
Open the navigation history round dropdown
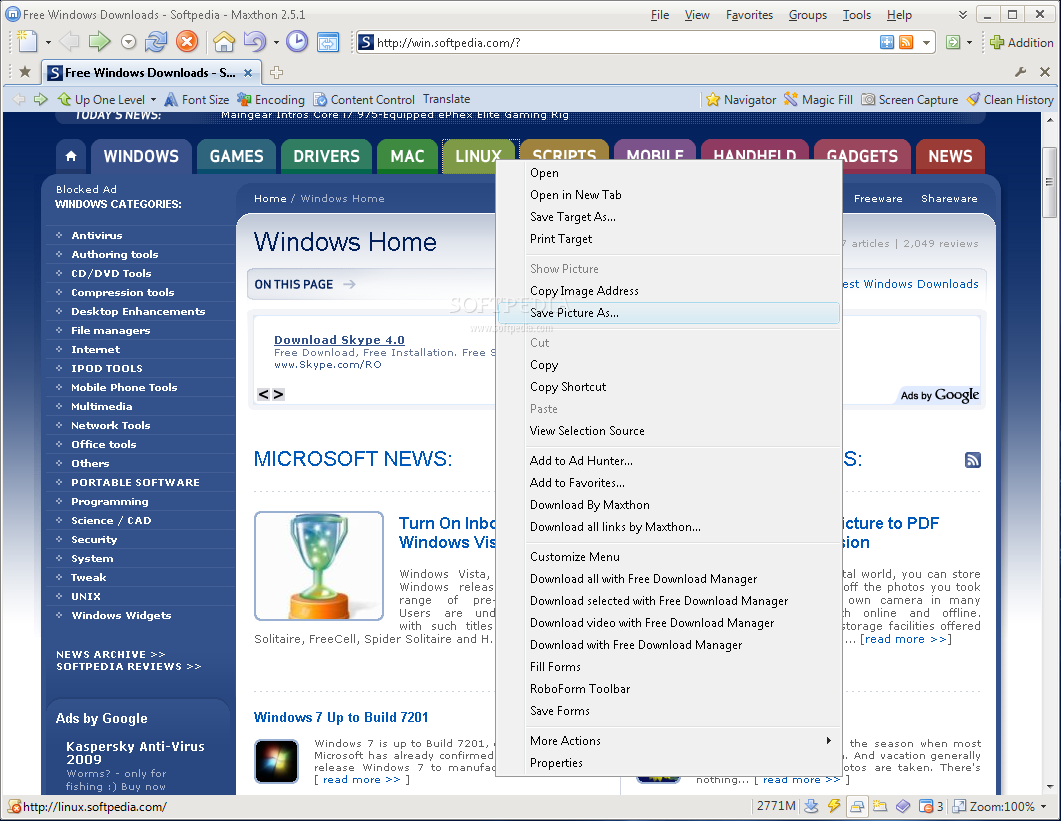129,43
